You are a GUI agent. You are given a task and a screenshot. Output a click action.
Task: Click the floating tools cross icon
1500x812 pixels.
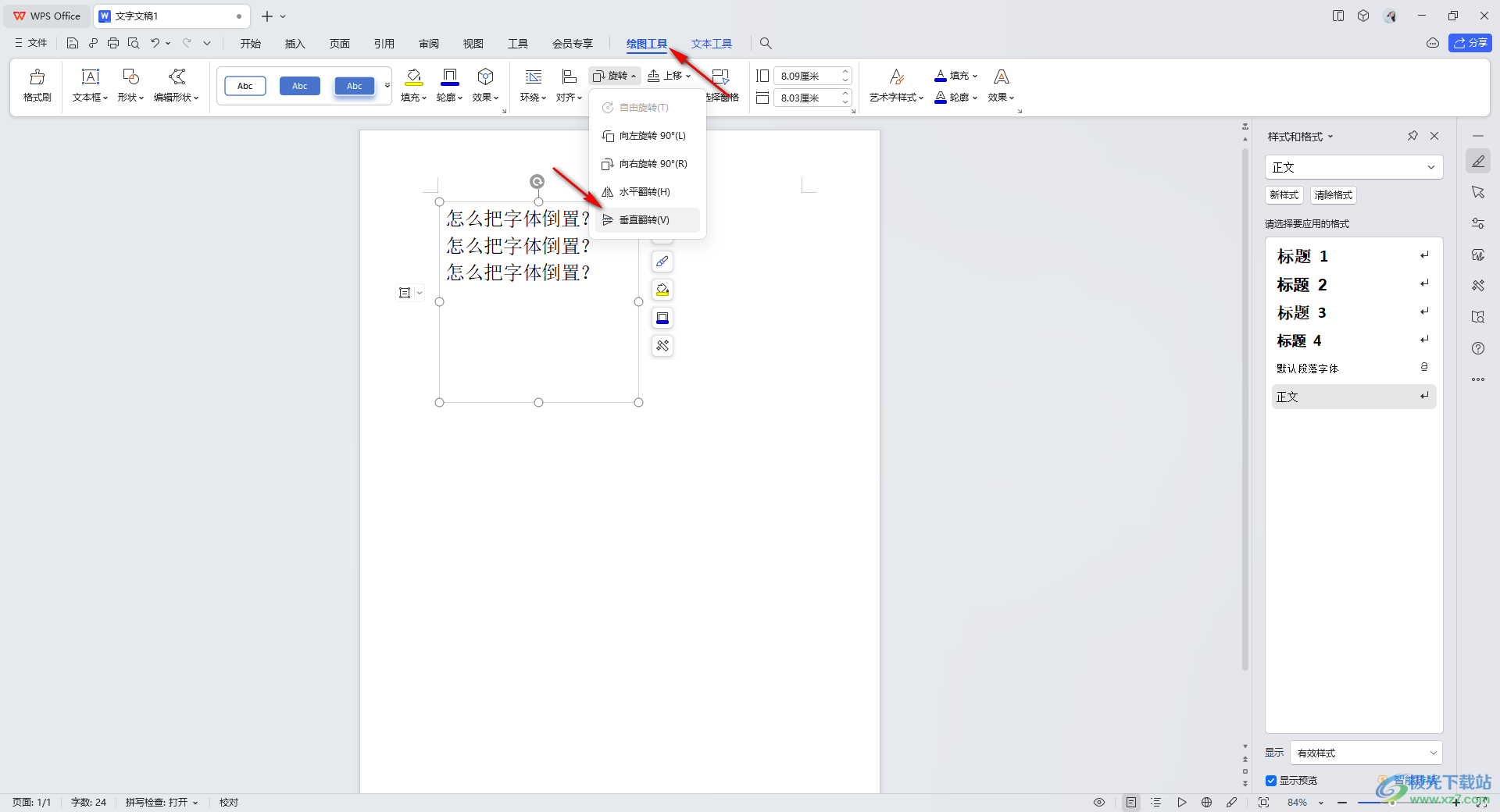(x=662, y=346)
